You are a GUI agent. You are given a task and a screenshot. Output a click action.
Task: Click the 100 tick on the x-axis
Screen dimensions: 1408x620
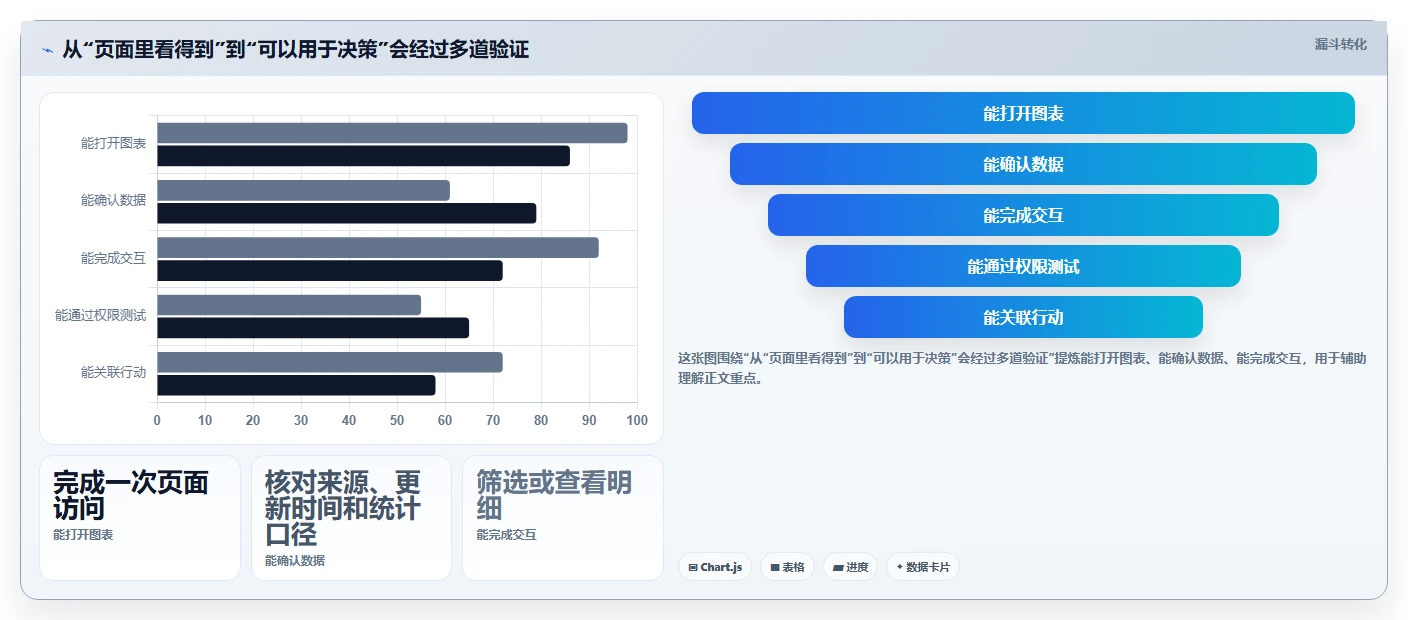[637, 420]
